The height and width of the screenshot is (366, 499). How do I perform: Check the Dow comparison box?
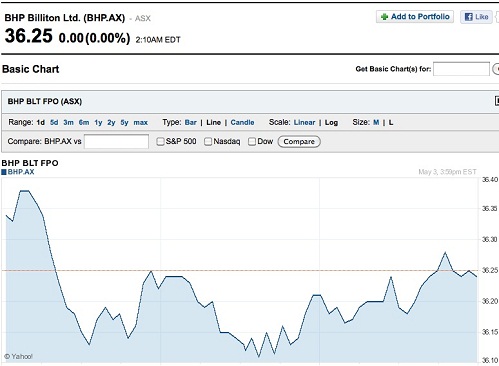click(252, 142)
